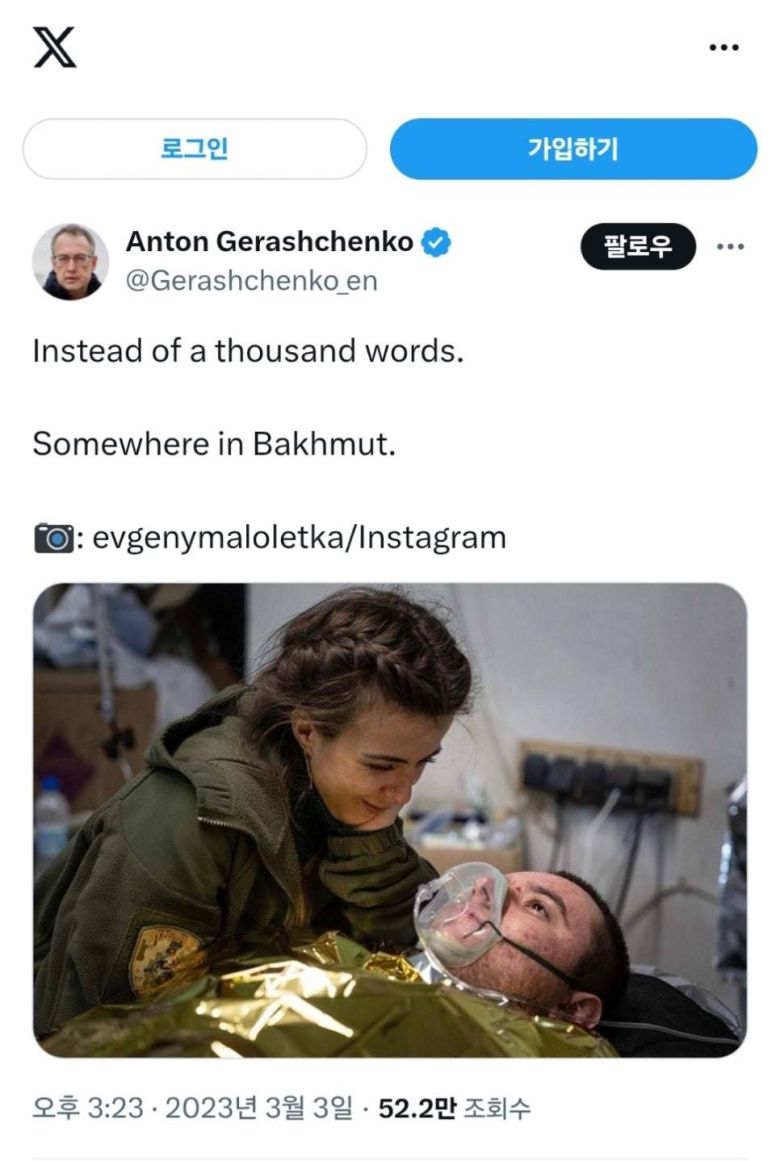
Task: Open the tweet's more options dots
Action: [x=730, y=247]
